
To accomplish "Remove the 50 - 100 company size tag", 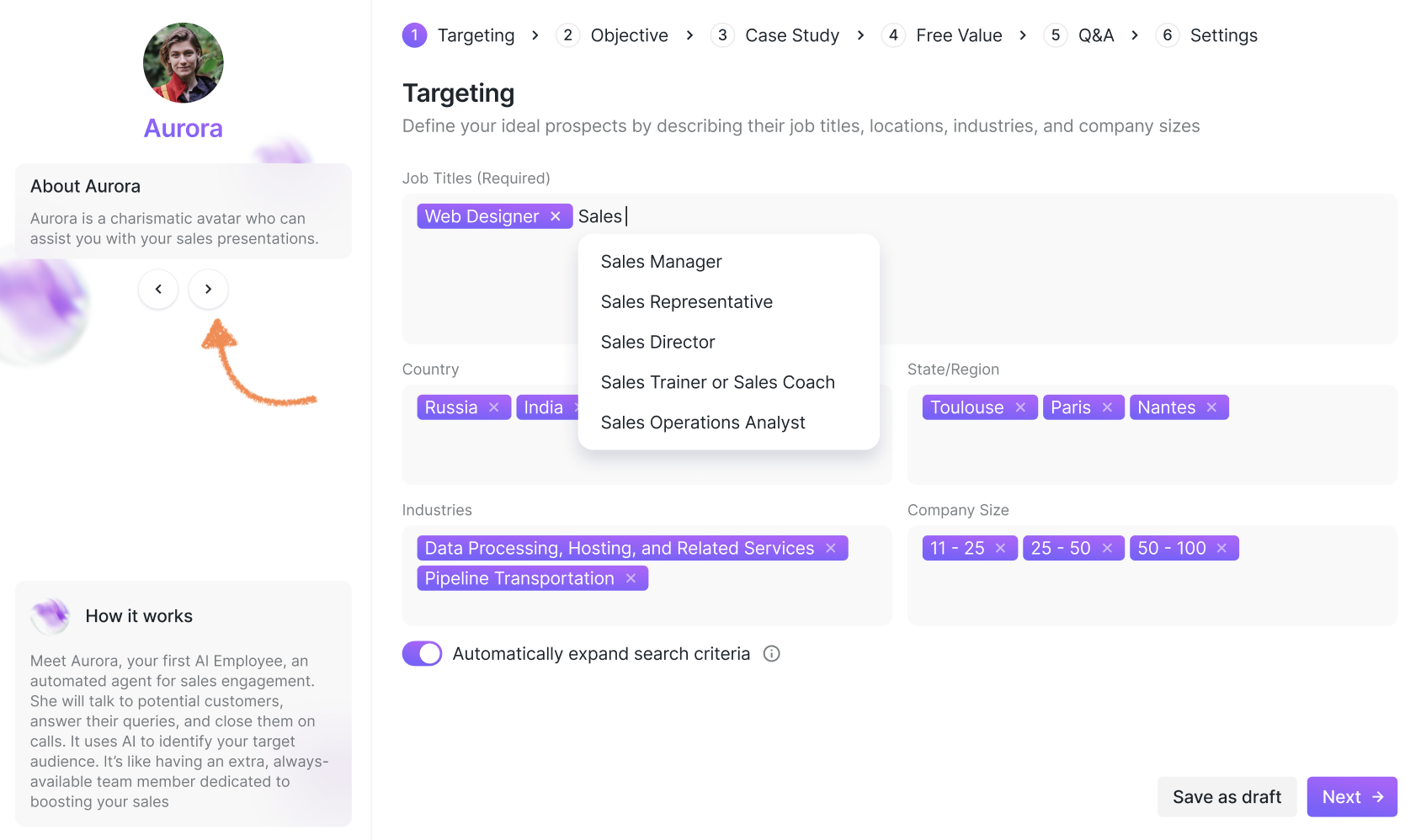I will (1221, 548).
